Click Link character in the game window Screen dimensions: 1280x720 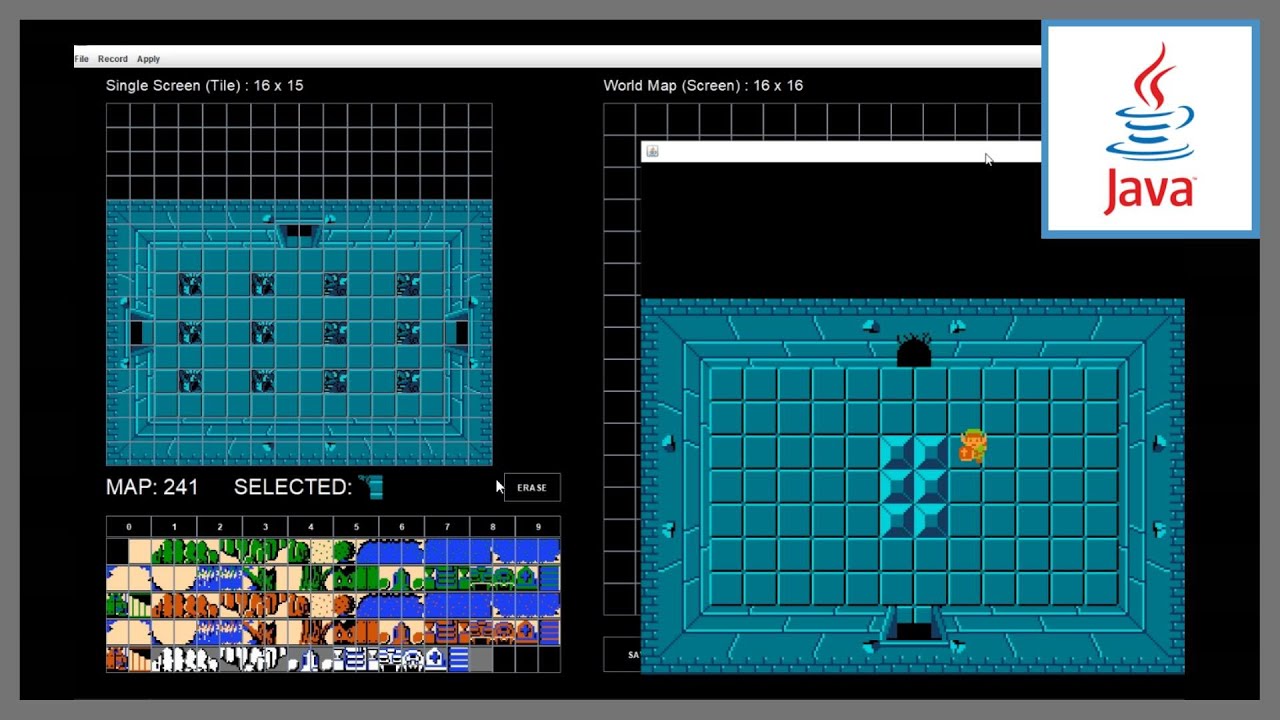[973, 446]
